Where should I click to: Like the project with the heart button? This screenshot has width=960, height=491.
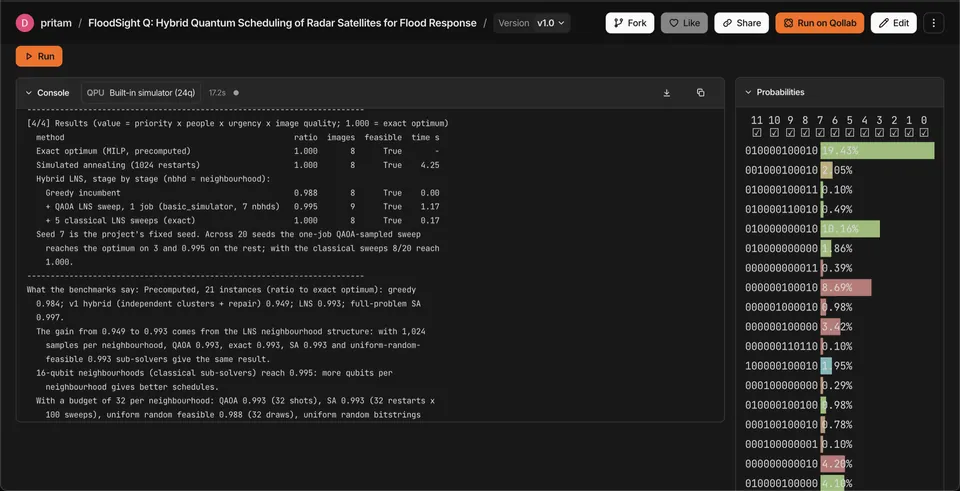684,23
